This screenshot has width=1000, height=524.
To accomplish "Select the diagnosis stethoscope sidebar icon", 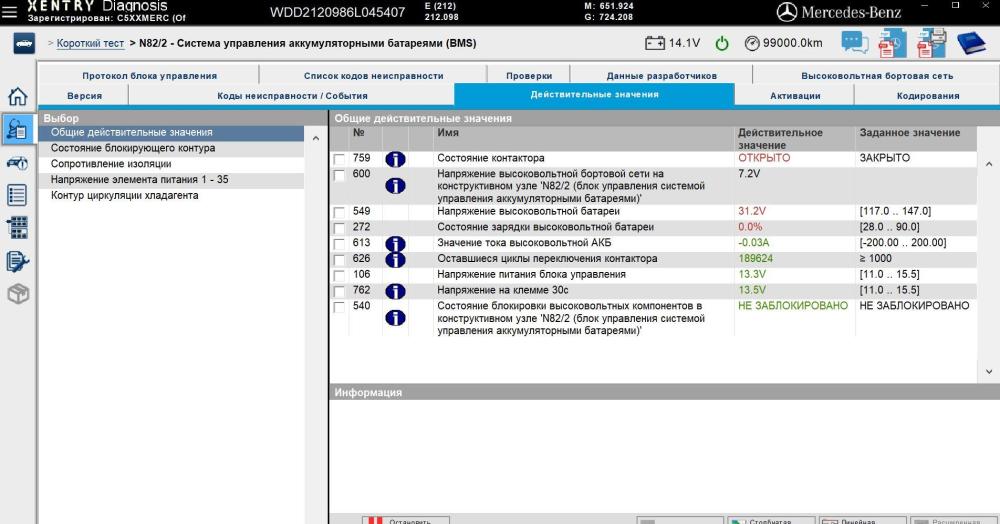I will coord(17,129).
